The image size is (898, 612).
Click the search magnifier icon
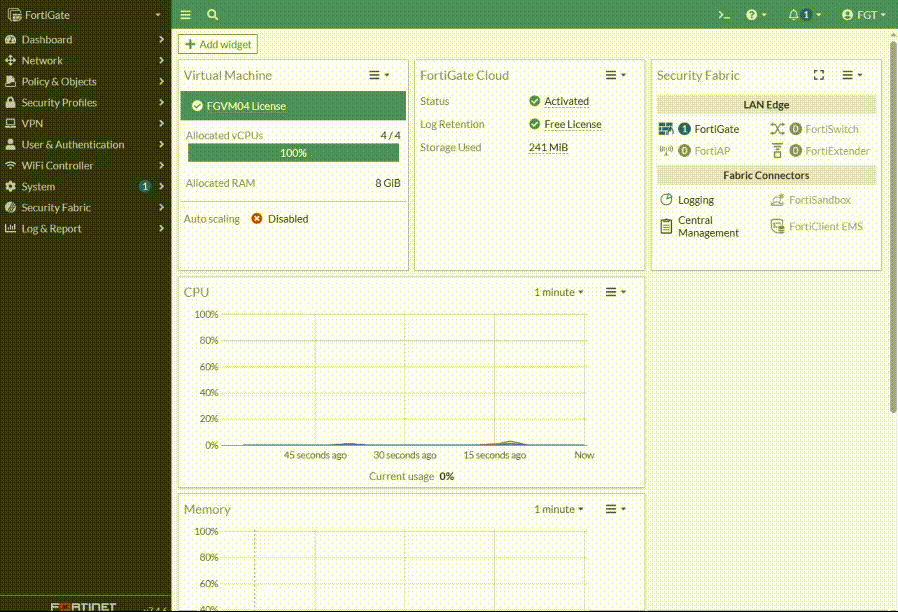tap(212, 15)
